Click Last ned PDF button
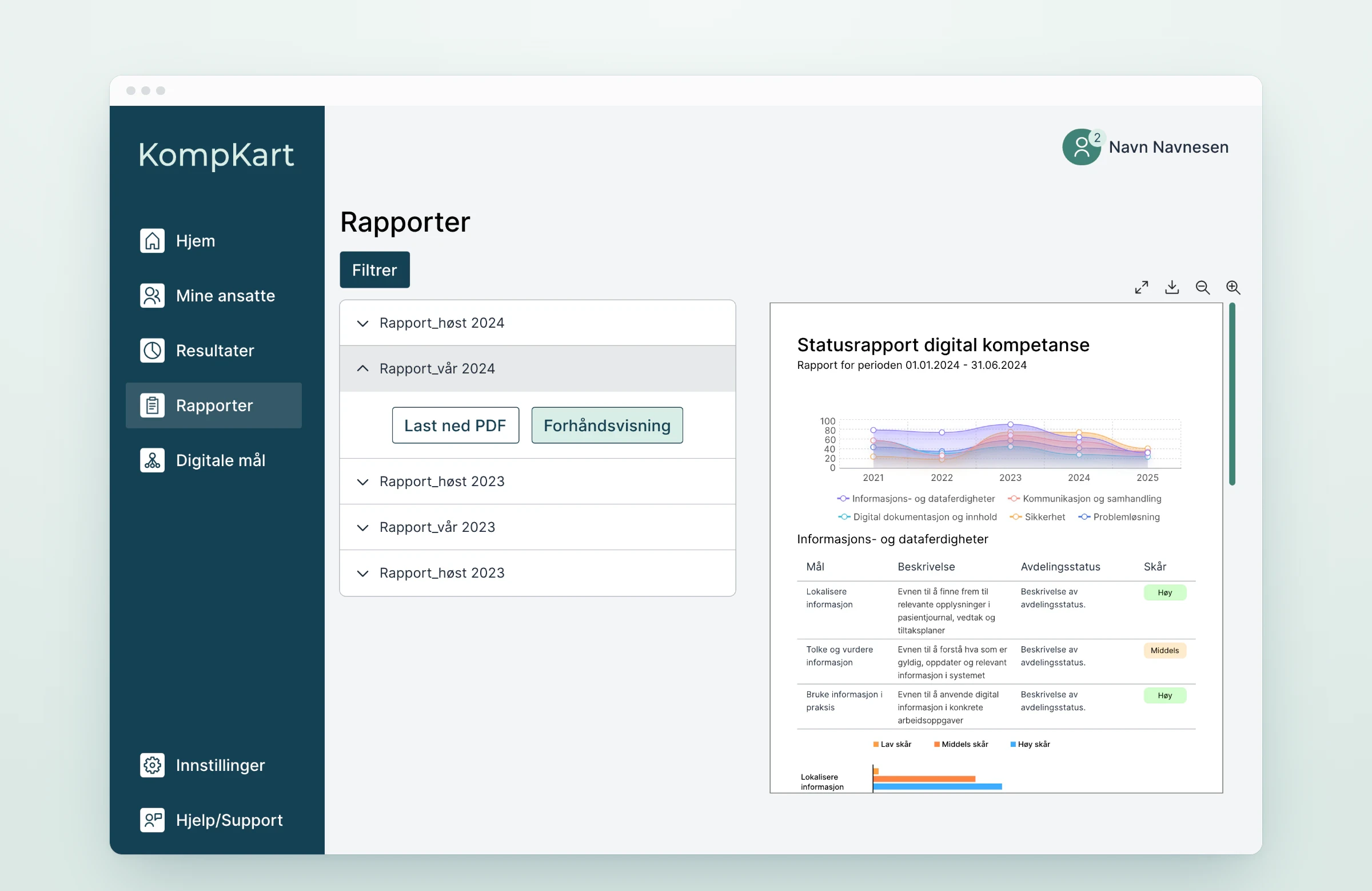This screenshot has height=891, width=1372. click(456, 425)
